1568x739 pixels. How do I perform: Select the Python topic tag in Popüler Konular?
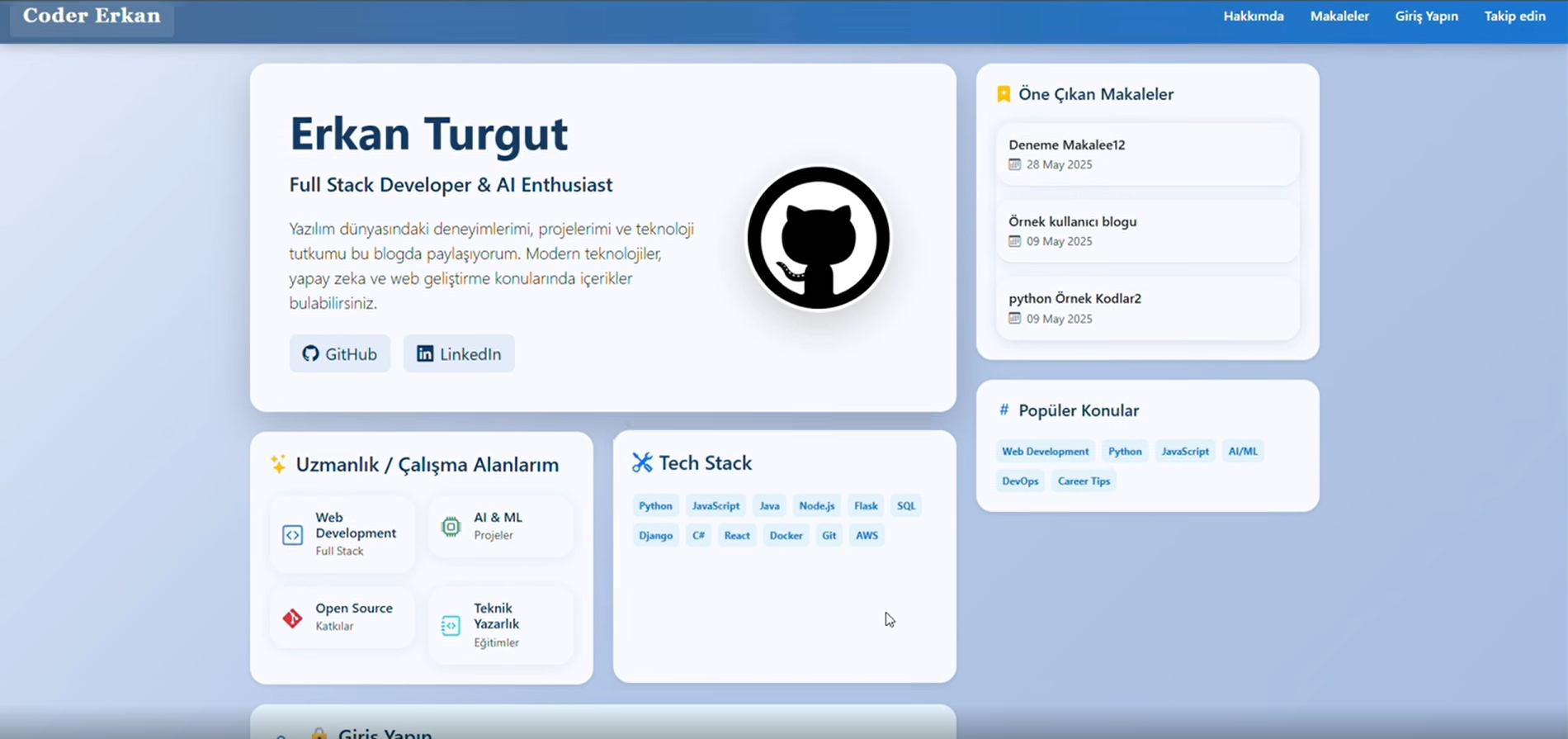click(1125, 451)
